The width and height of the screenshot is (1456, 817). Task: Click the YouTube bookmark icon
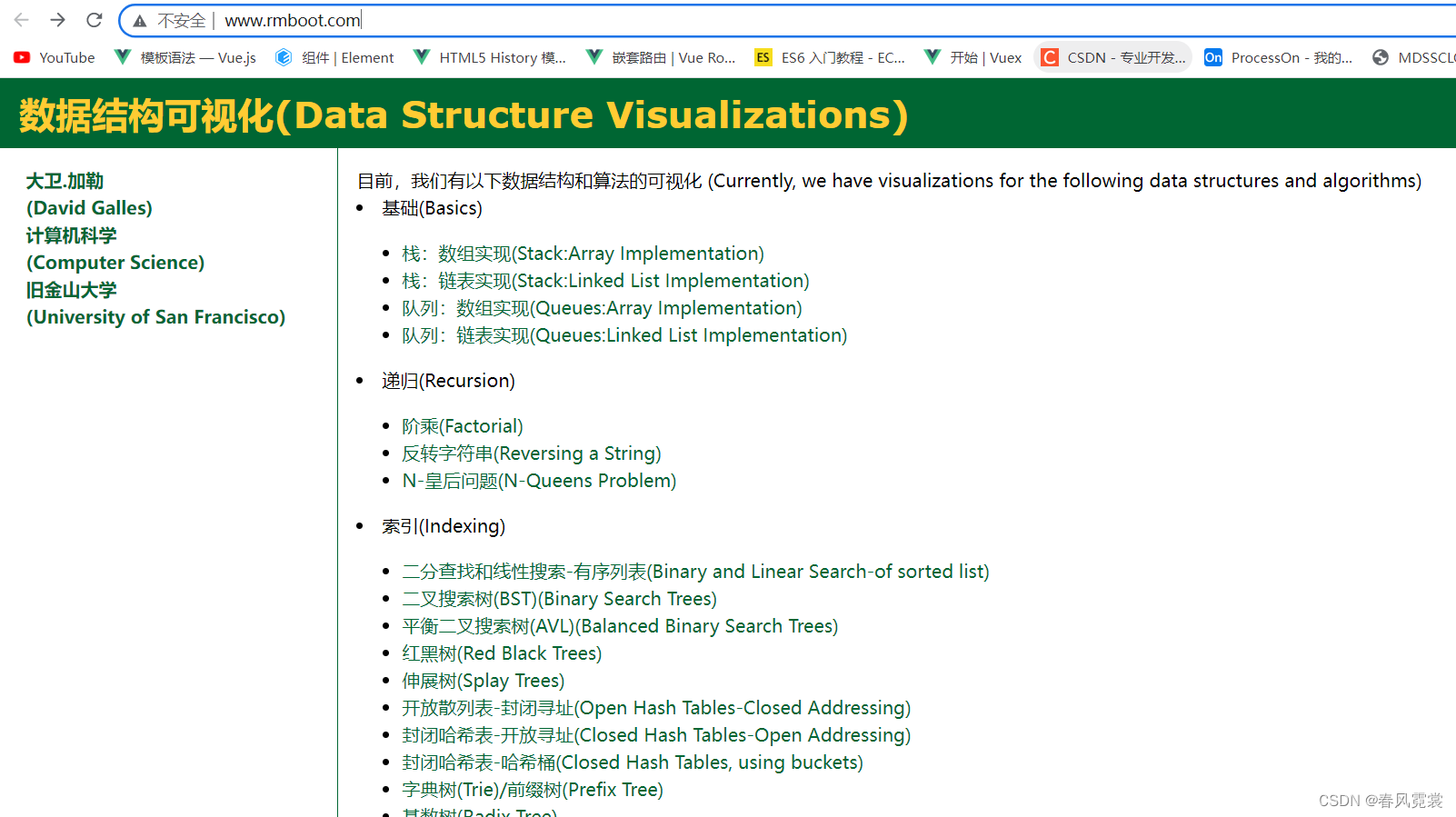[22, 57]
